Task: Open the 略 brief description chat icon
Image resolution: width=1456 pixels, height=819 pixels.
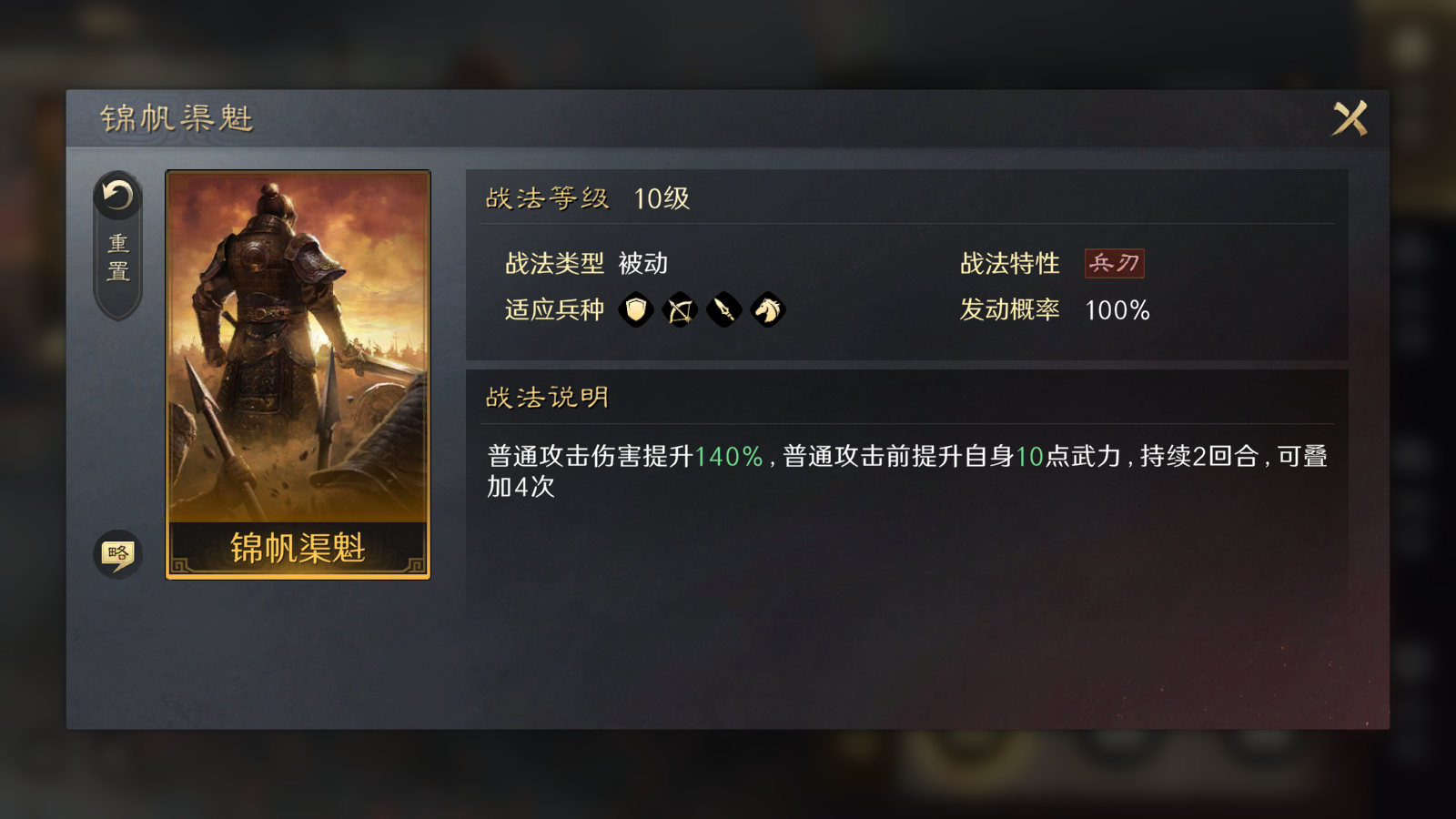Action: click(x=117, y=553)
